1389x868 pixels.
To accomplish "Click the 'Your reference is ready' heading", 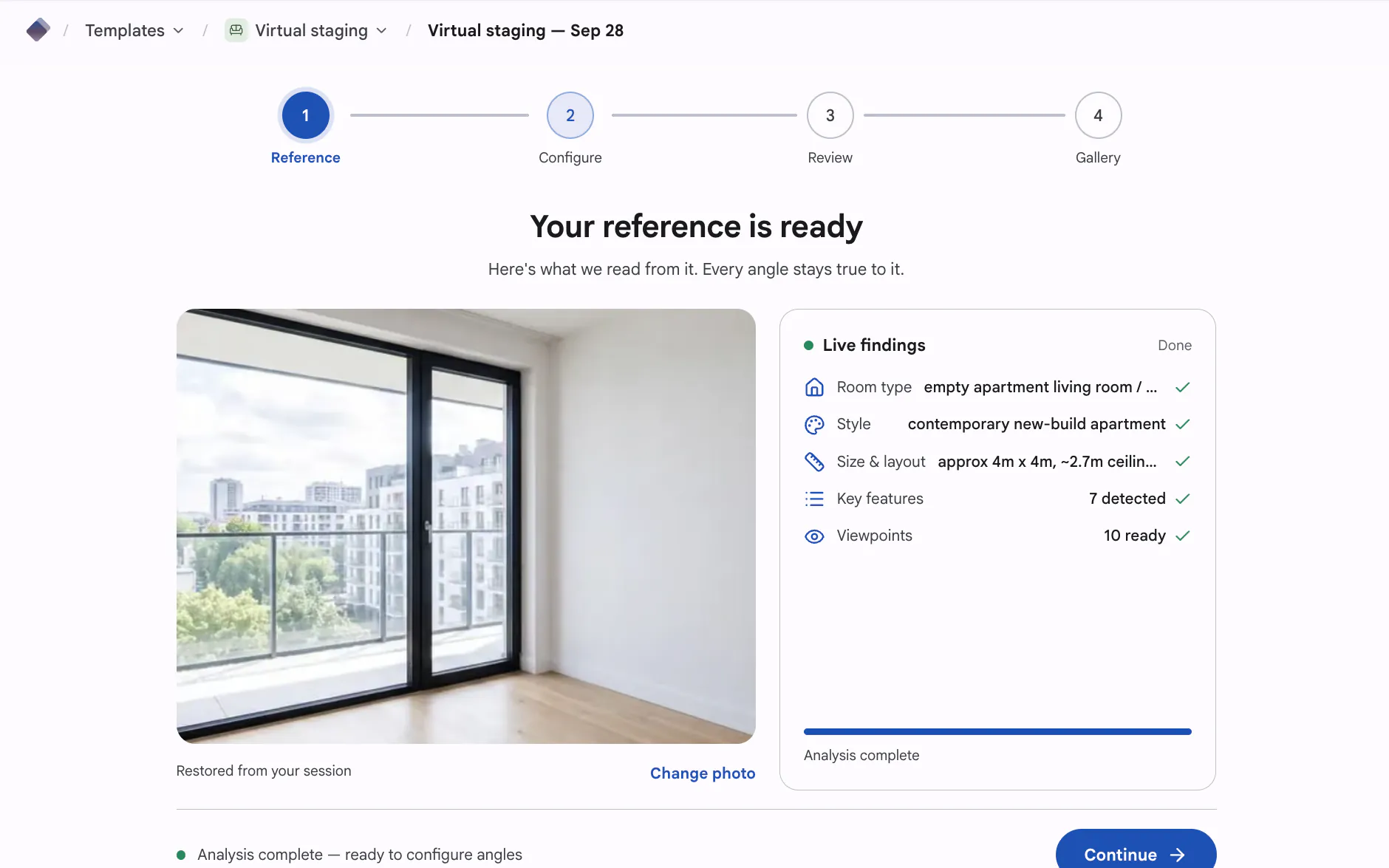I will (696, 226).
